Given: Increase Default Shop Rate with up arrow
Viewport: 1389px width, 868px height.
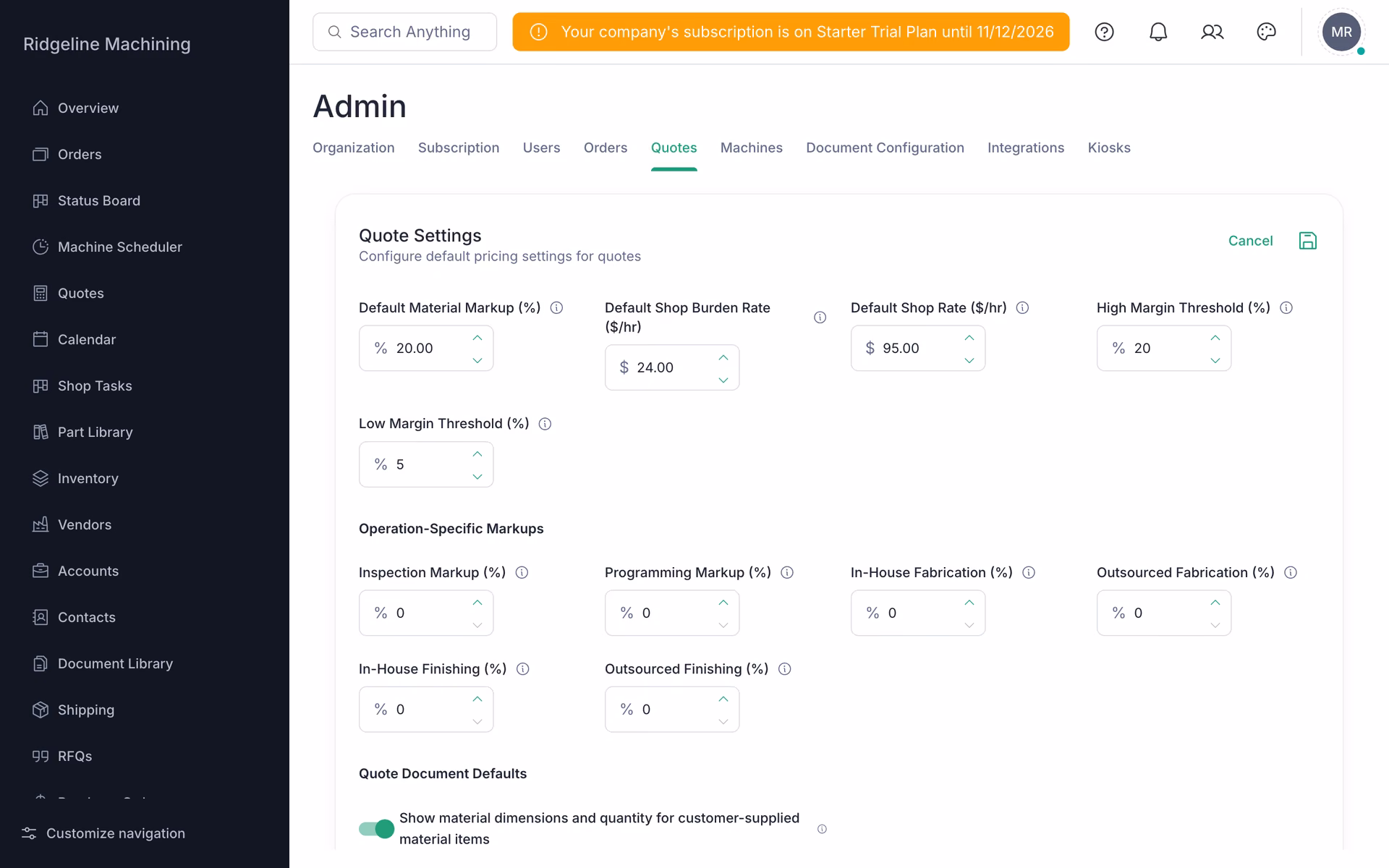Looking at the screenshot, I should 969,338.
